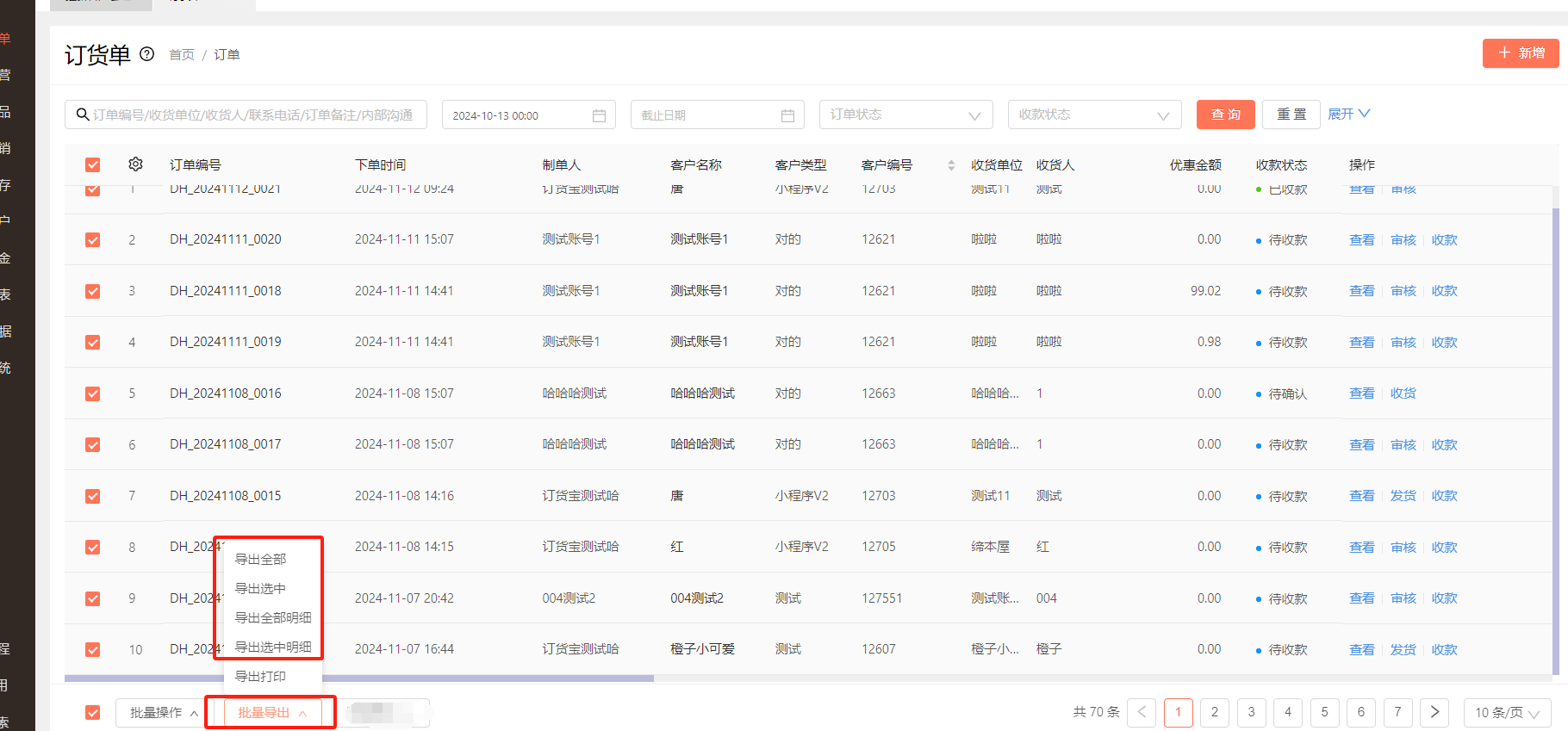Uncheck row 5 DH_20241108_0016 checkbox

(x=93, y=393)
